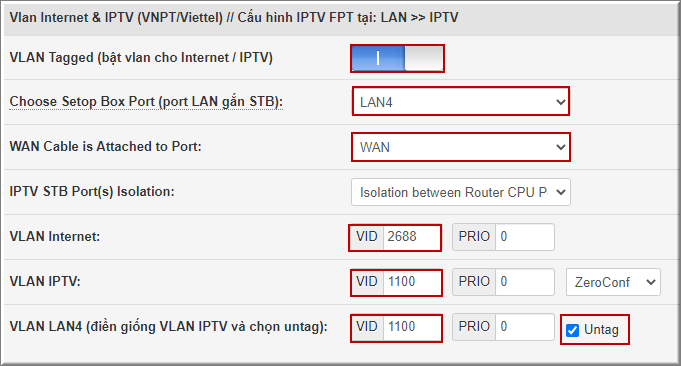This screenshot has height=366, width=681.
Task: Expand the IPTV STB Port Isolation dropdown
Action: pyautogui.click(x=461, y=192)
